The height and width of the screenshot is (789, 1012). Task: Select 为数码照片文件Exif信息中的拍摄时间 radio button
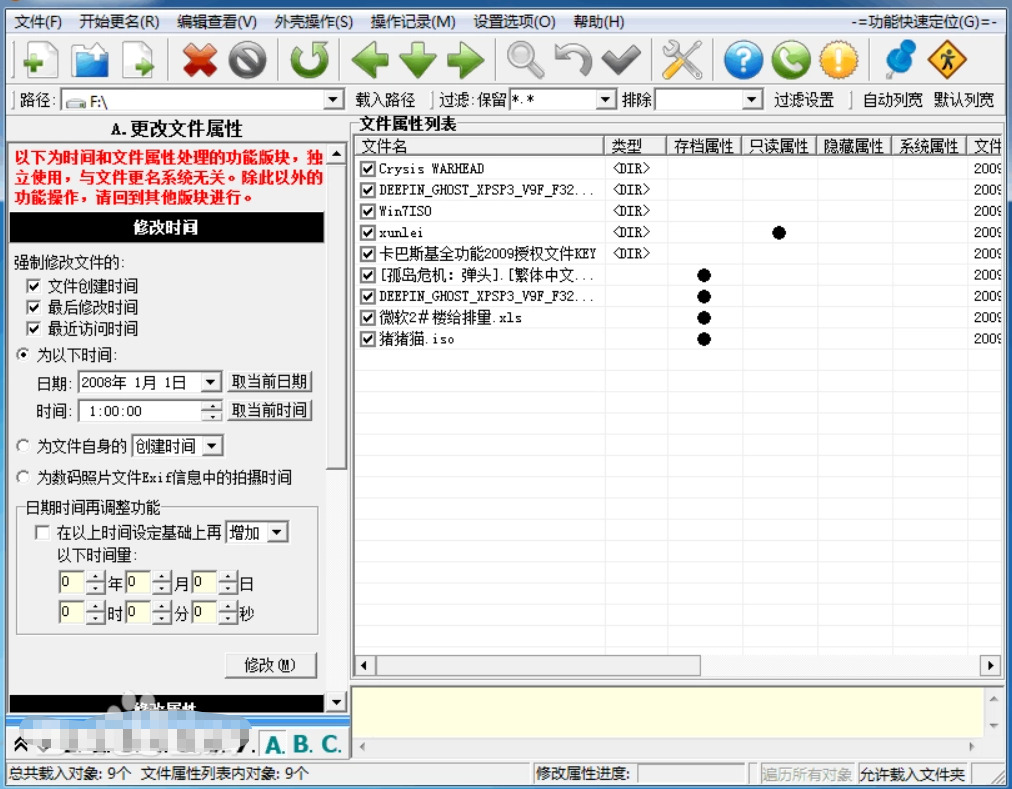click(23, 477)
